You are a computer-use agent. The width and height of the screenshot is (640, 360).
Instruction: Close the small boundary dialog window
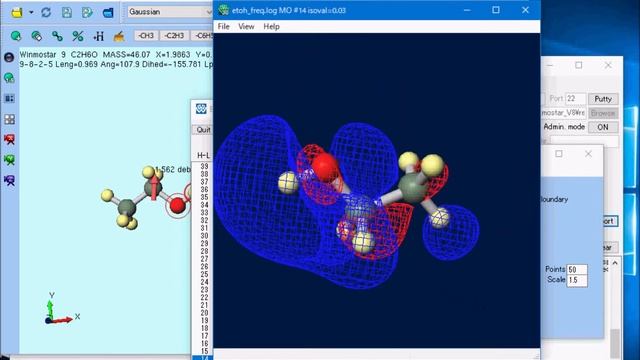pos(588,154)
